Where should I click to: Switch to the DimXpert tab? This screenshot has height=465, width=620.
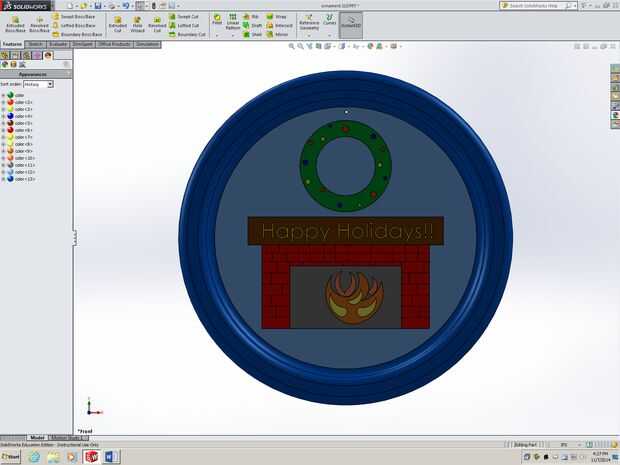[83, 44]
